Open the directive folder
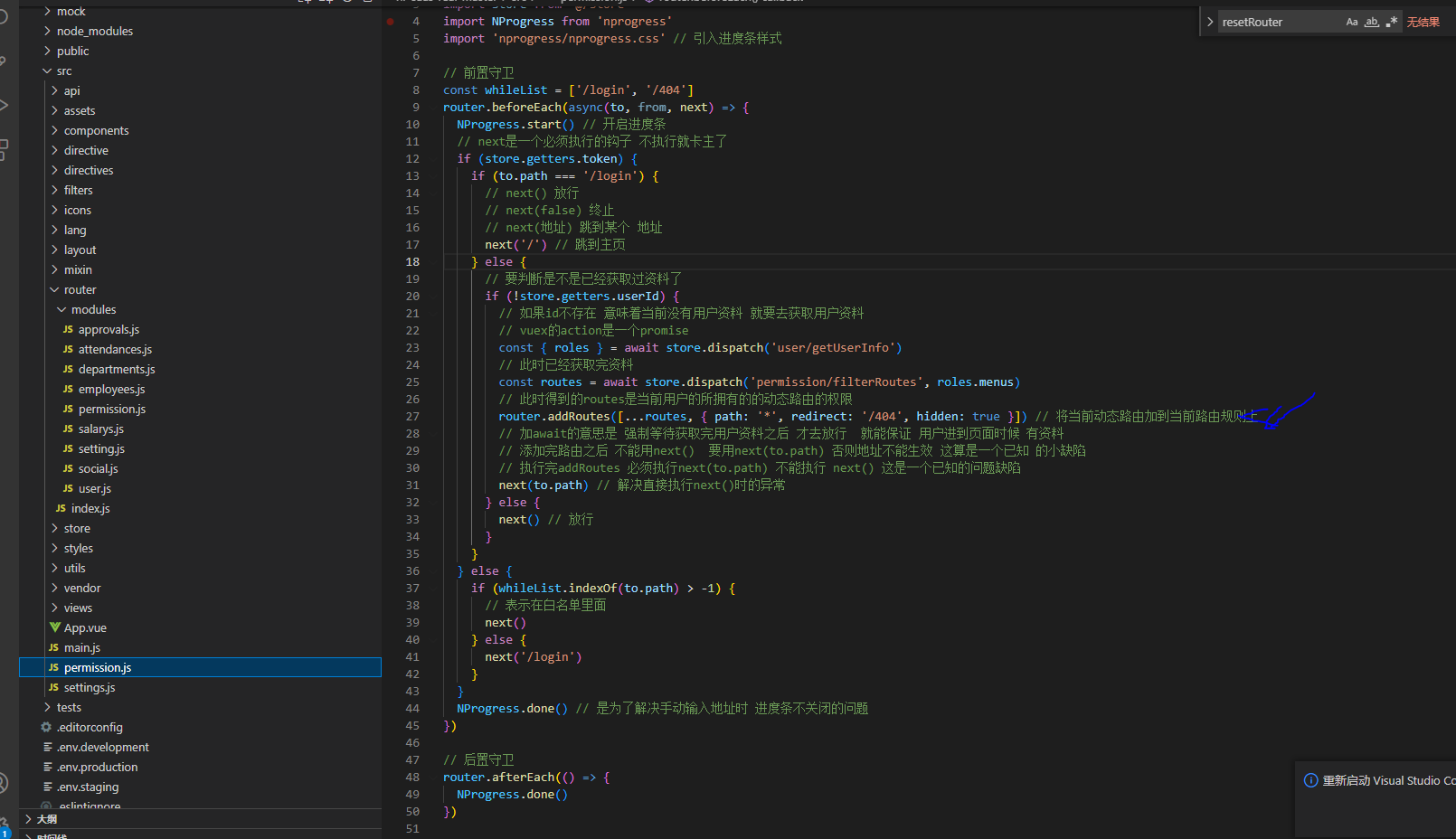 point(86,150)
